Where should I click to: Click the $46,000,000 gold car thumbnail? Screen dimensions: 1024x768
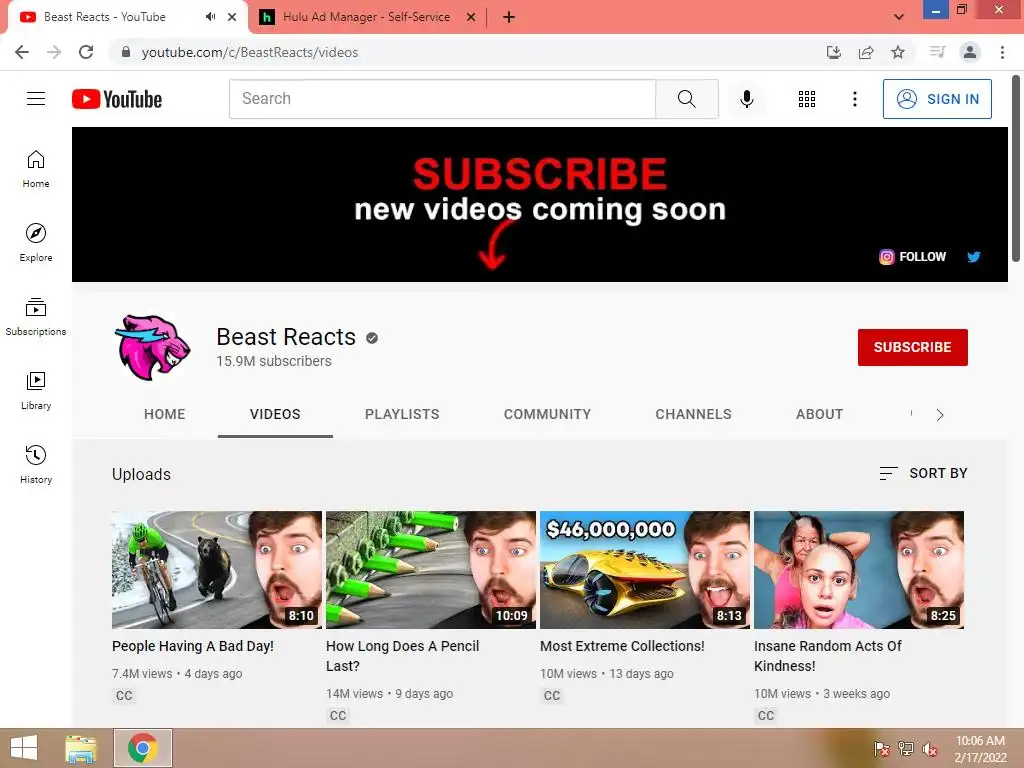645,569
